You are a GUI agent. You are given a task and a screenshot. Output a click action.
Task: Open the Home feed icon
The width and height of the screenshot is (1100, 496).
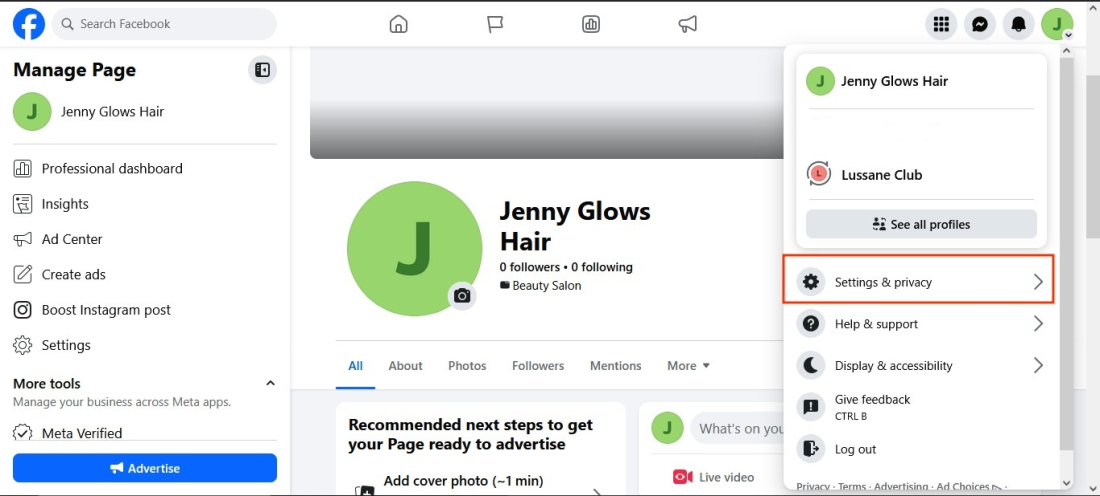tap(398, 24)
